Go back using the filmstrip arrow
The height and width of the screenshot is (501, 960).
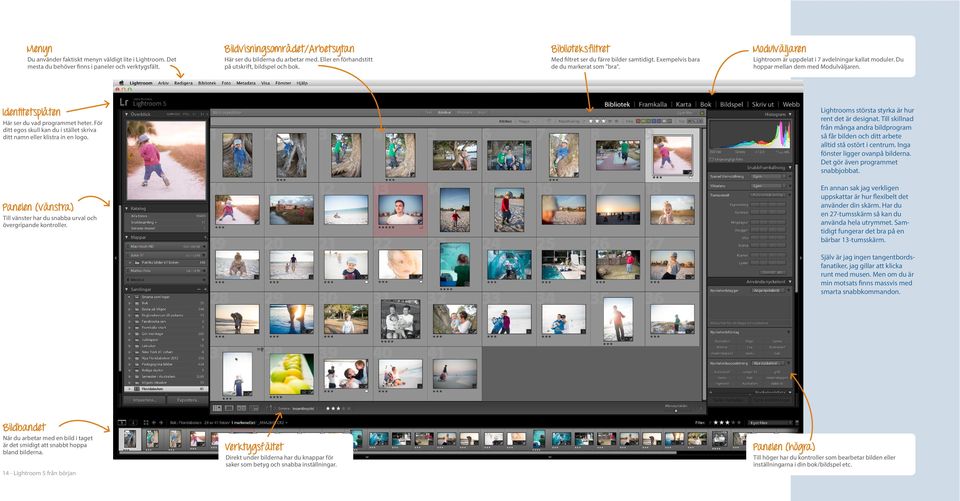(154, 423)
